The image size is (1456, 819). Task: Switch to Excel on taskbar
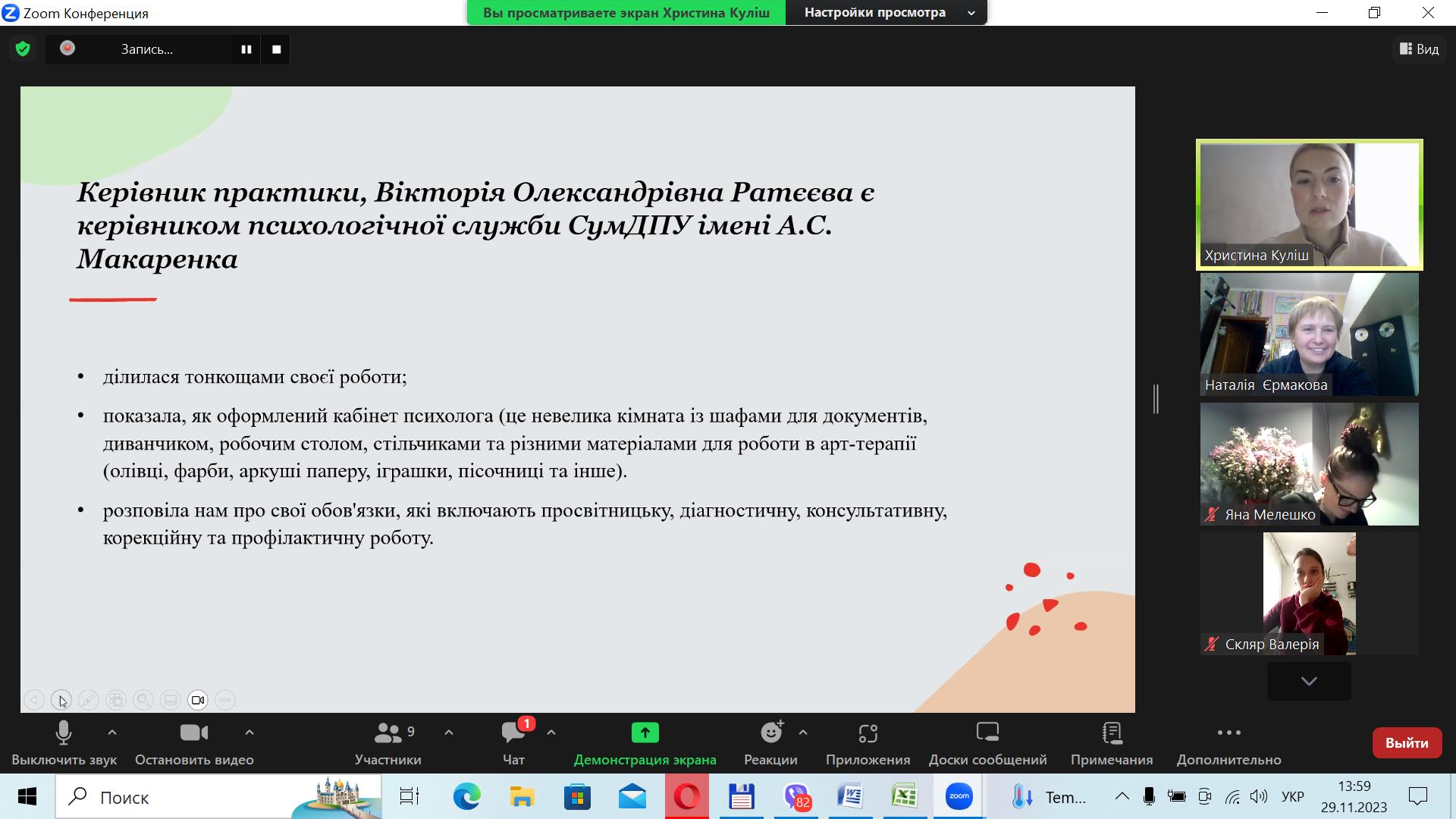(x=905, y=797)
